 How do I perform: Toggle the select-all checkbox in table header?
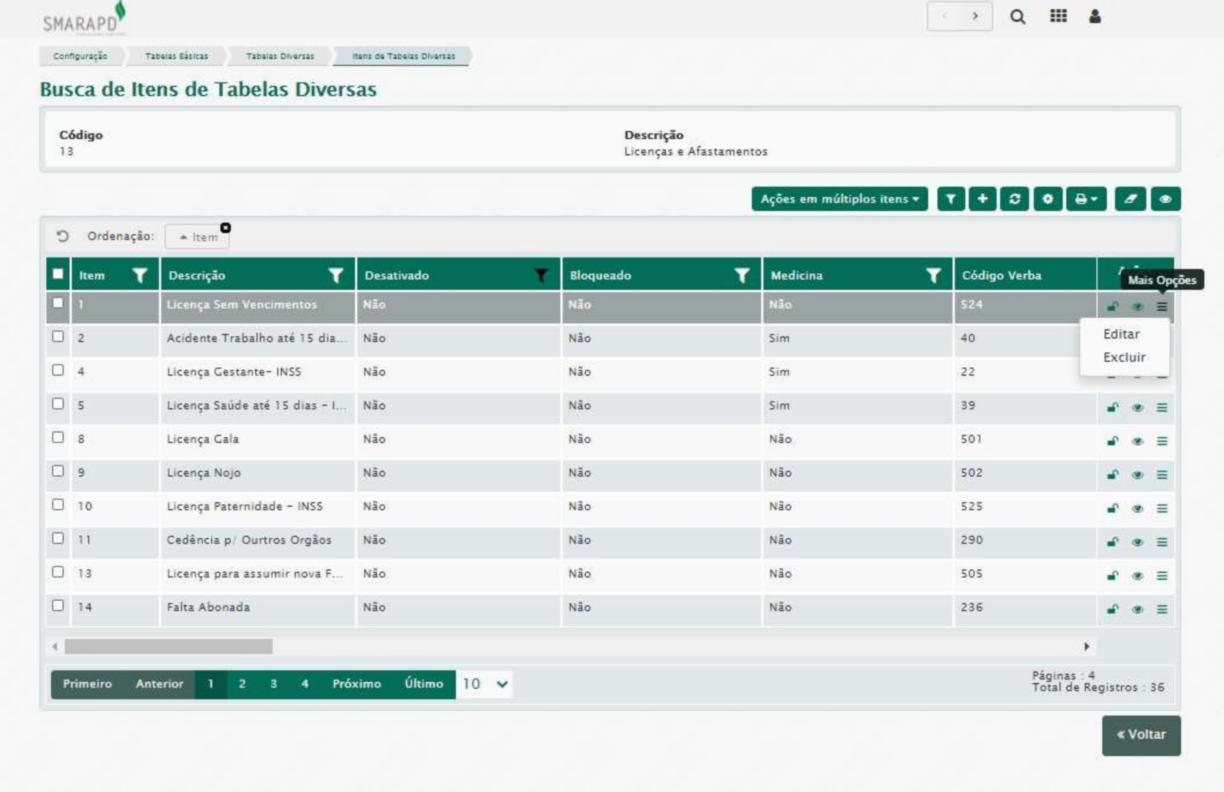[x=59, y=273]
